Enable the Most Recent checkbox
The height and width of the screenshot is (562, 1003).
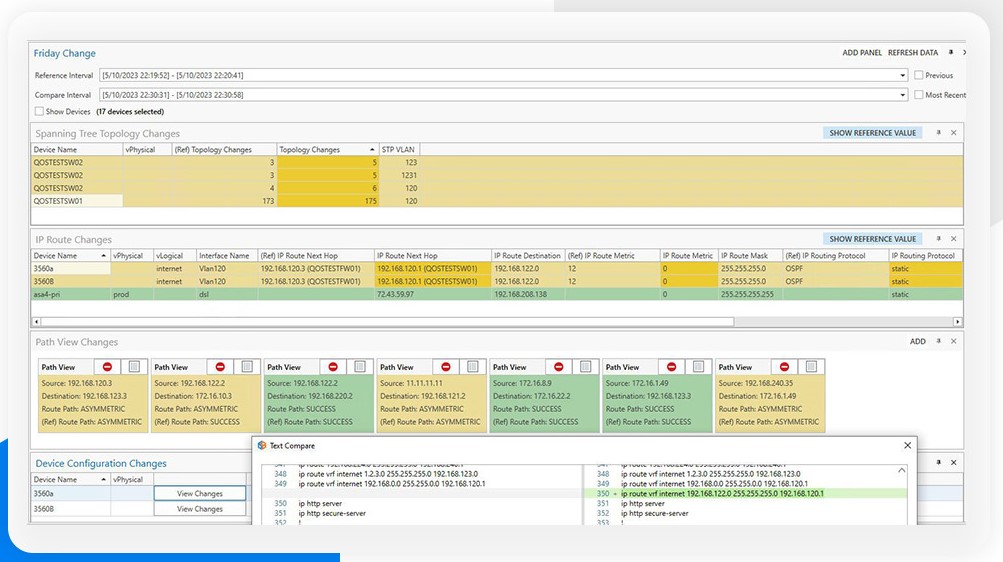[x=919, y=95]
